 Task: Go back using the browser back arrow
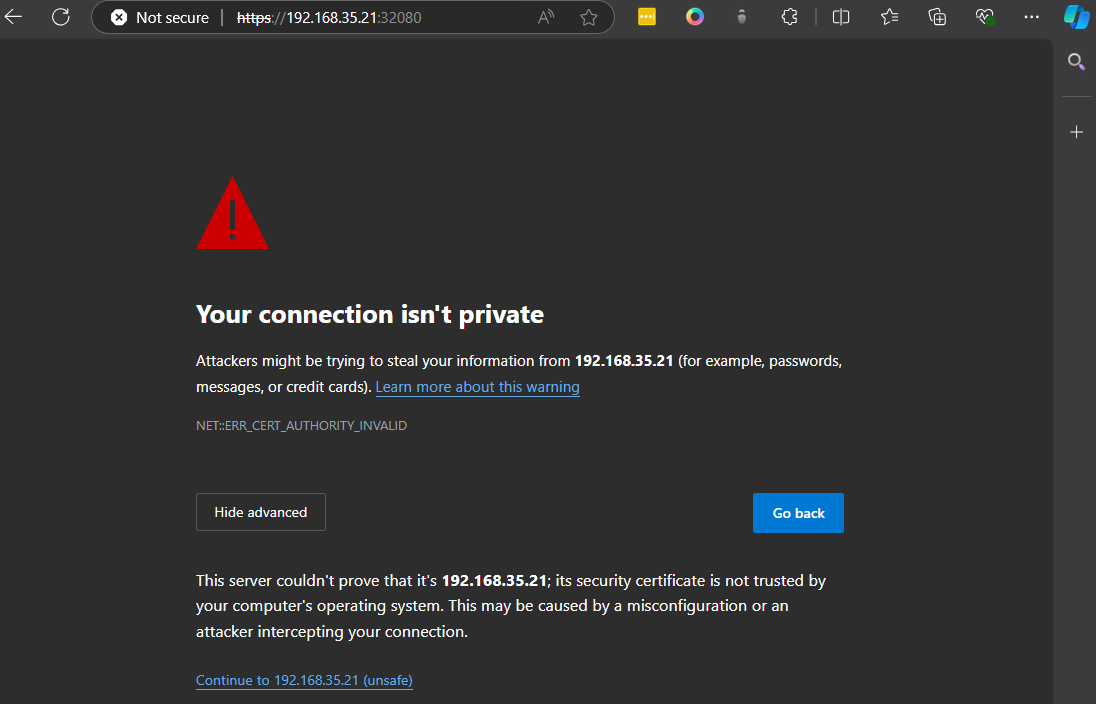point(13,17)
